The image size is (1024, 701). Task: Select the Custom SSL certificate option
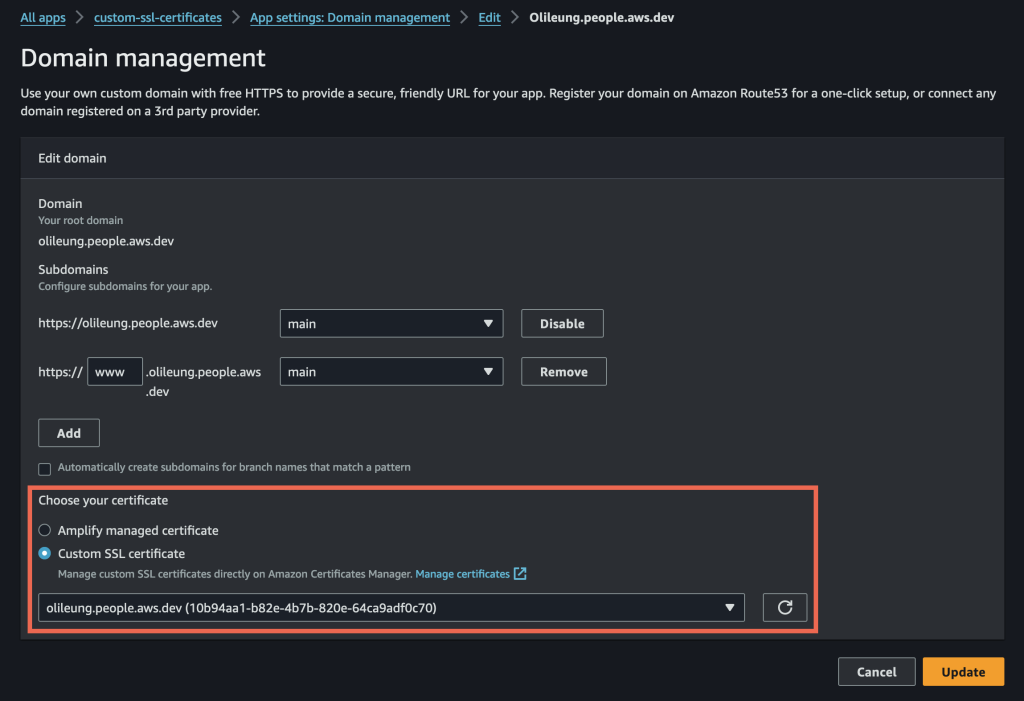[44, 553]
